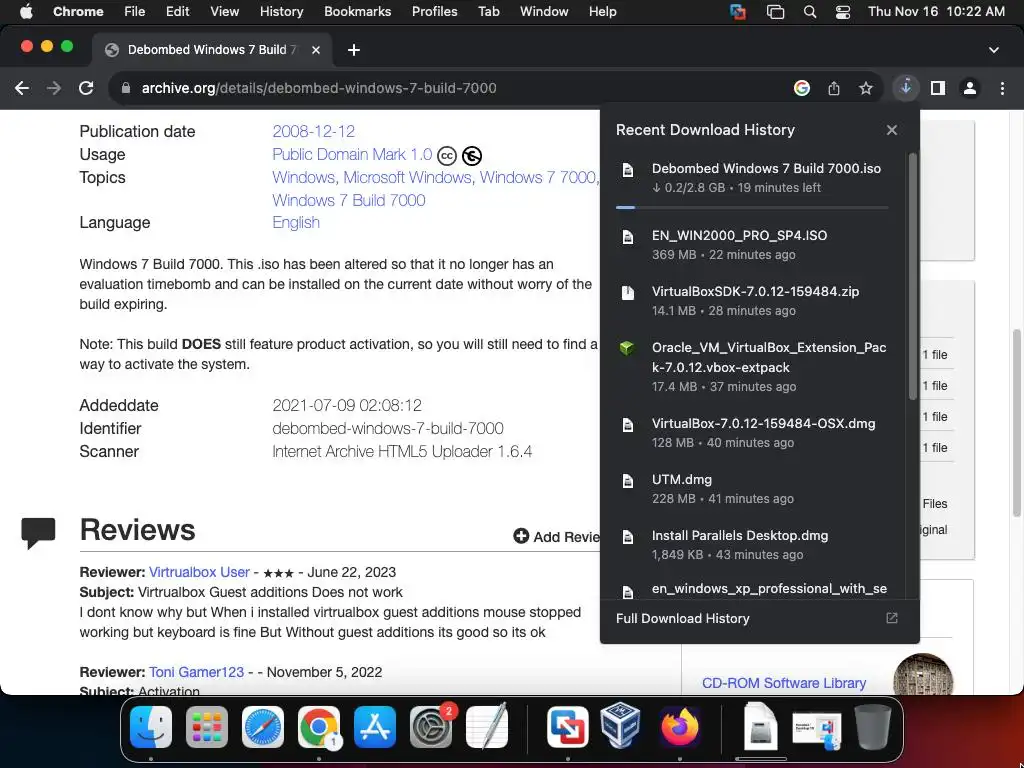The width and height of the screenshot is (1024, 768).
Task: Open Control Center in menu bar
Action: pyautogui.click(x=842, y=11)
